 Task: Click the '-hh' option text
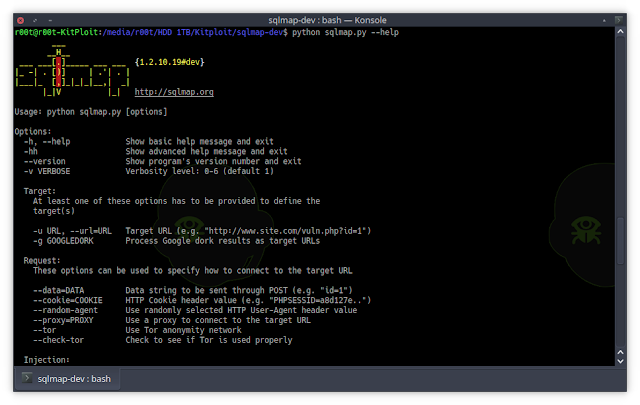tap(31, 151)
